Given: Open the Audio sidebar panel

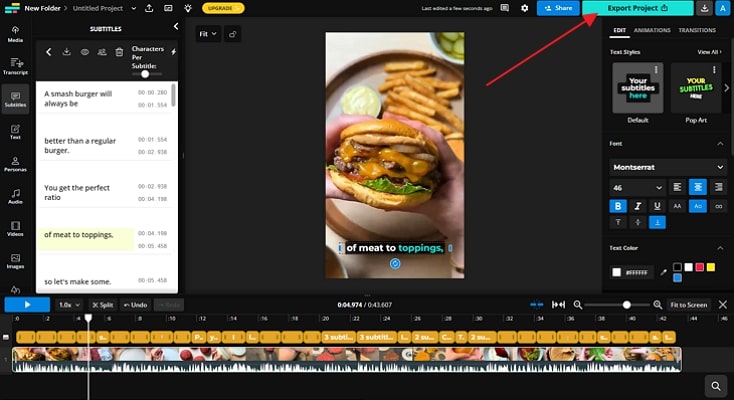Looking at the screenshot, I should 15,196.
